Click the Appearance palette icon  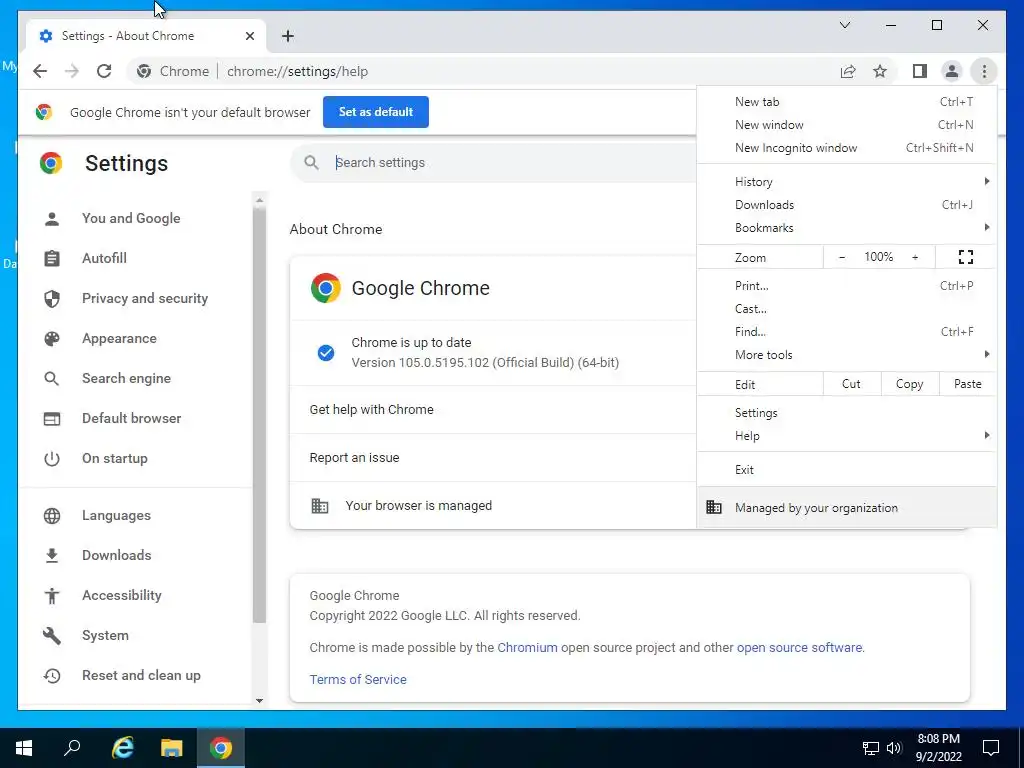point(52,338)
